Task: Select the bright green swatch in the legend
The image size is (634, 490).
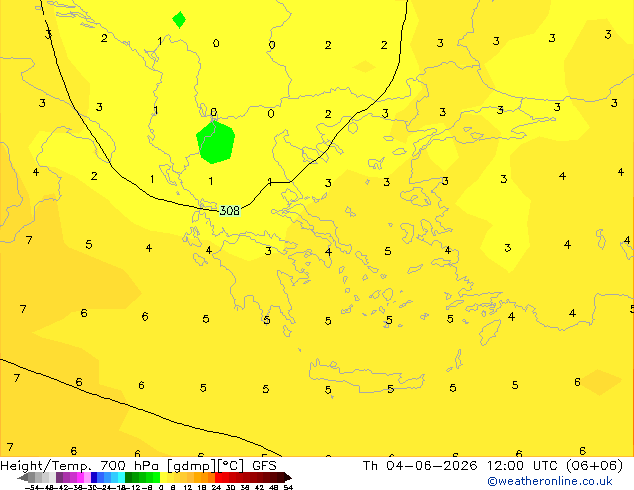Action: 156,477
